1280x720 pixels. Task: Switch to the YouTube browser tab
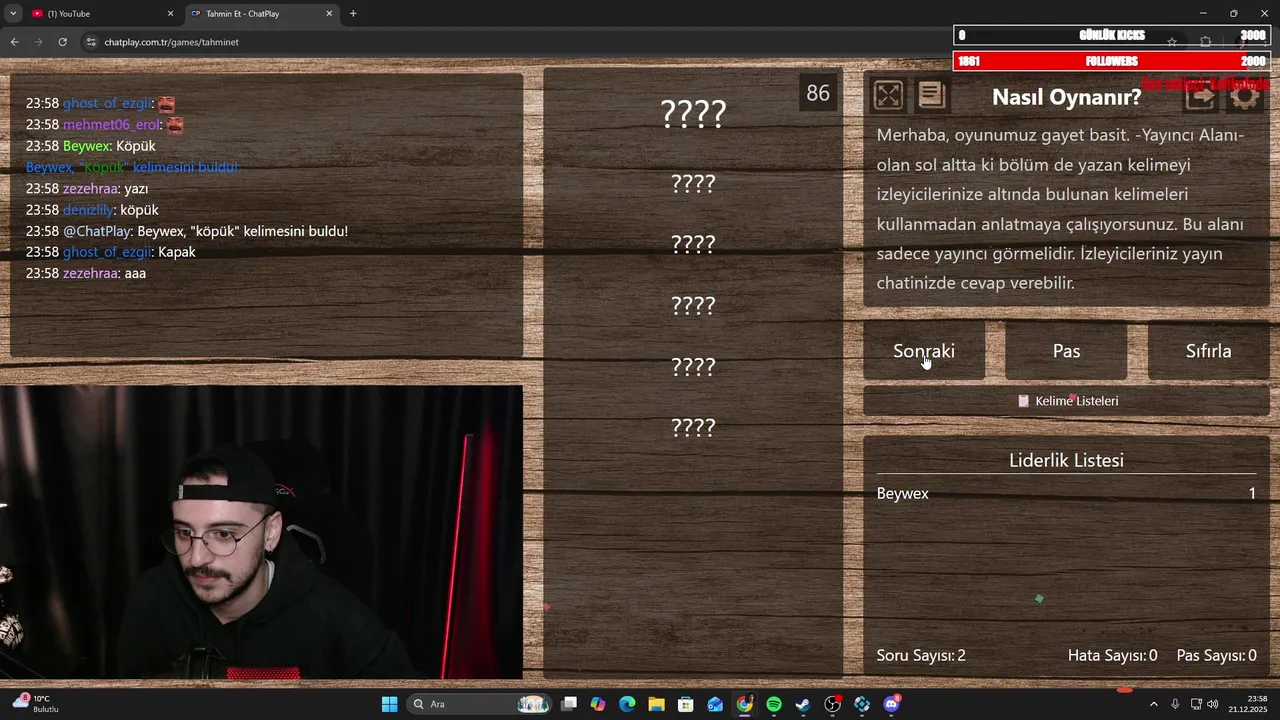click(x=100, y=14)
